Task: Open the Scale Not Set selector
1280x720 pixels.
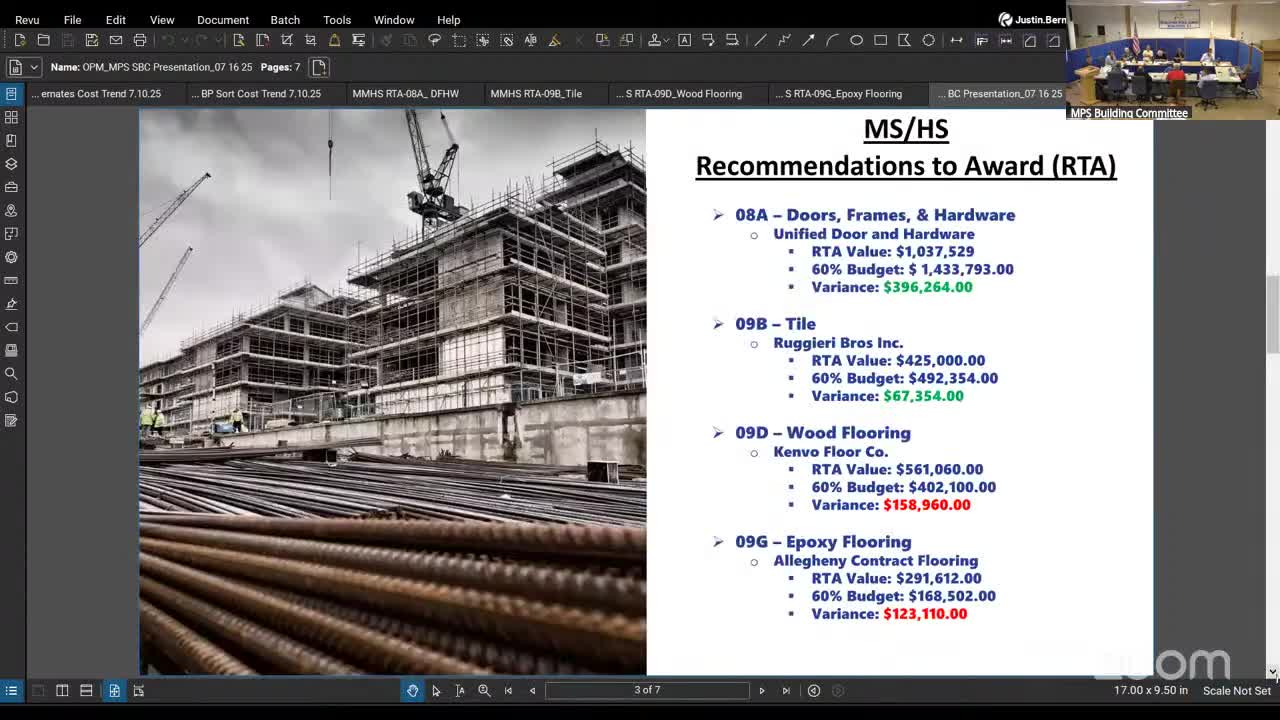Action: click(x=1236, y=690)
